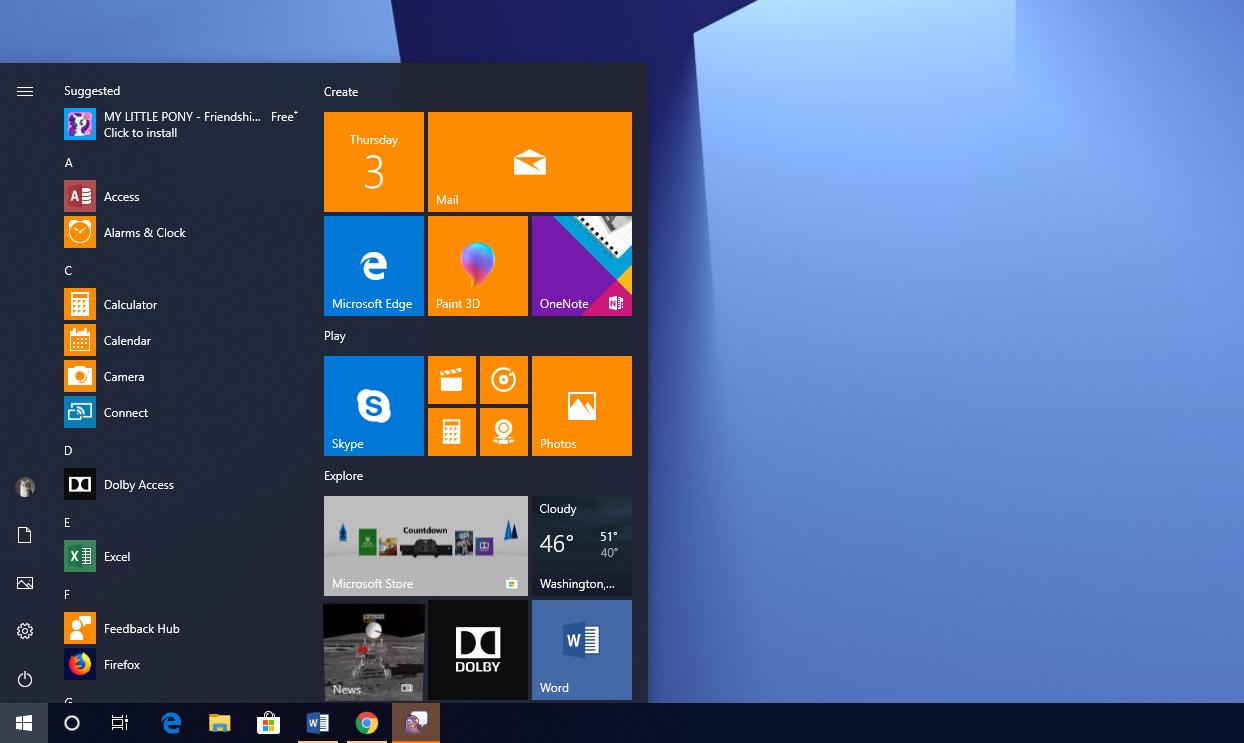The width and height of the screenshot is (1244, 743).
Task: Launch the Microsoft Edge tile
Action: tap(374, 266)
